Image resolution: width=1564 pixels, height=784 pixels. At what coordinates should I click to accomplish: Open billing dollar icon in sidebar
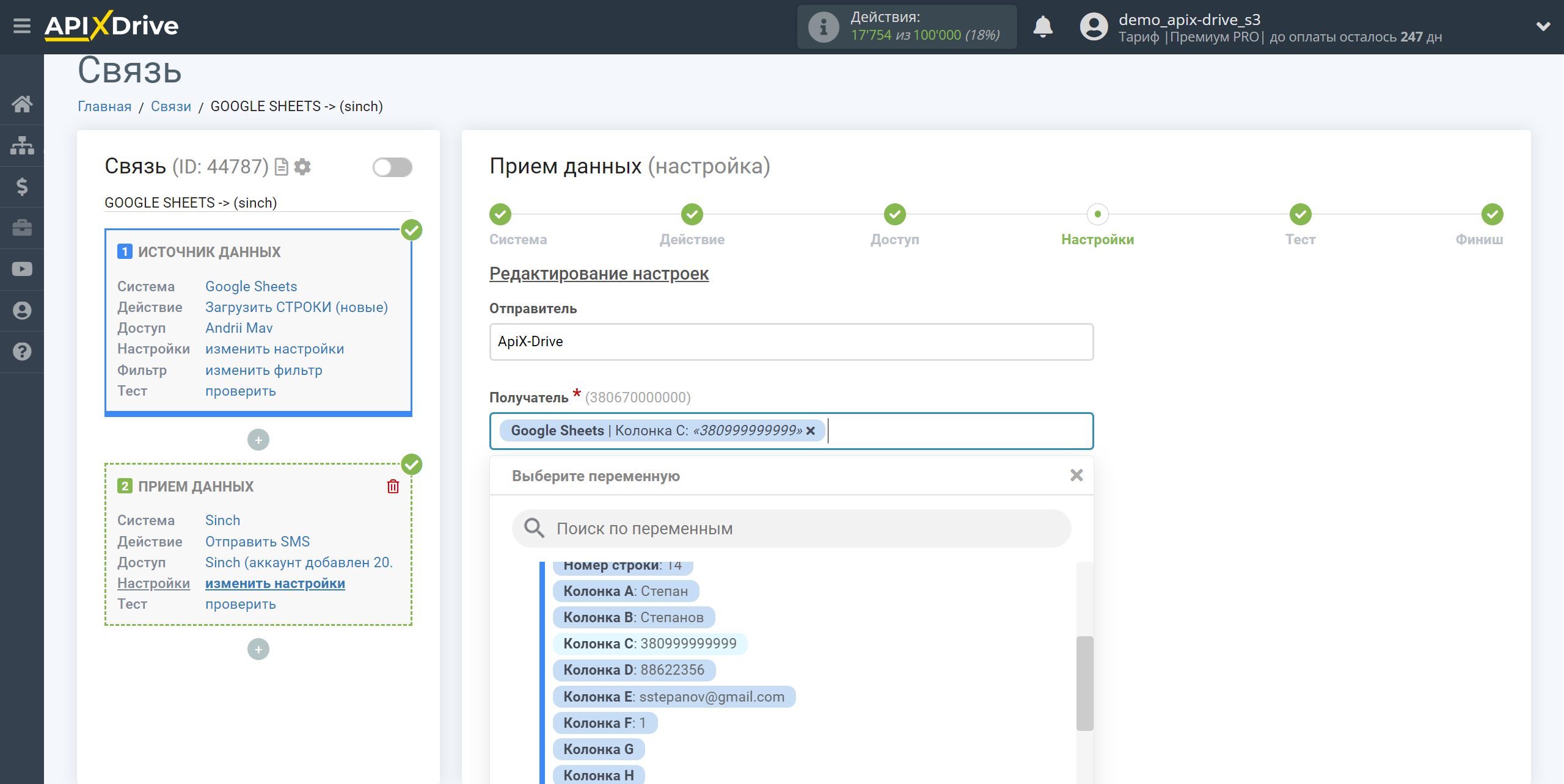[x=22, y=186]
